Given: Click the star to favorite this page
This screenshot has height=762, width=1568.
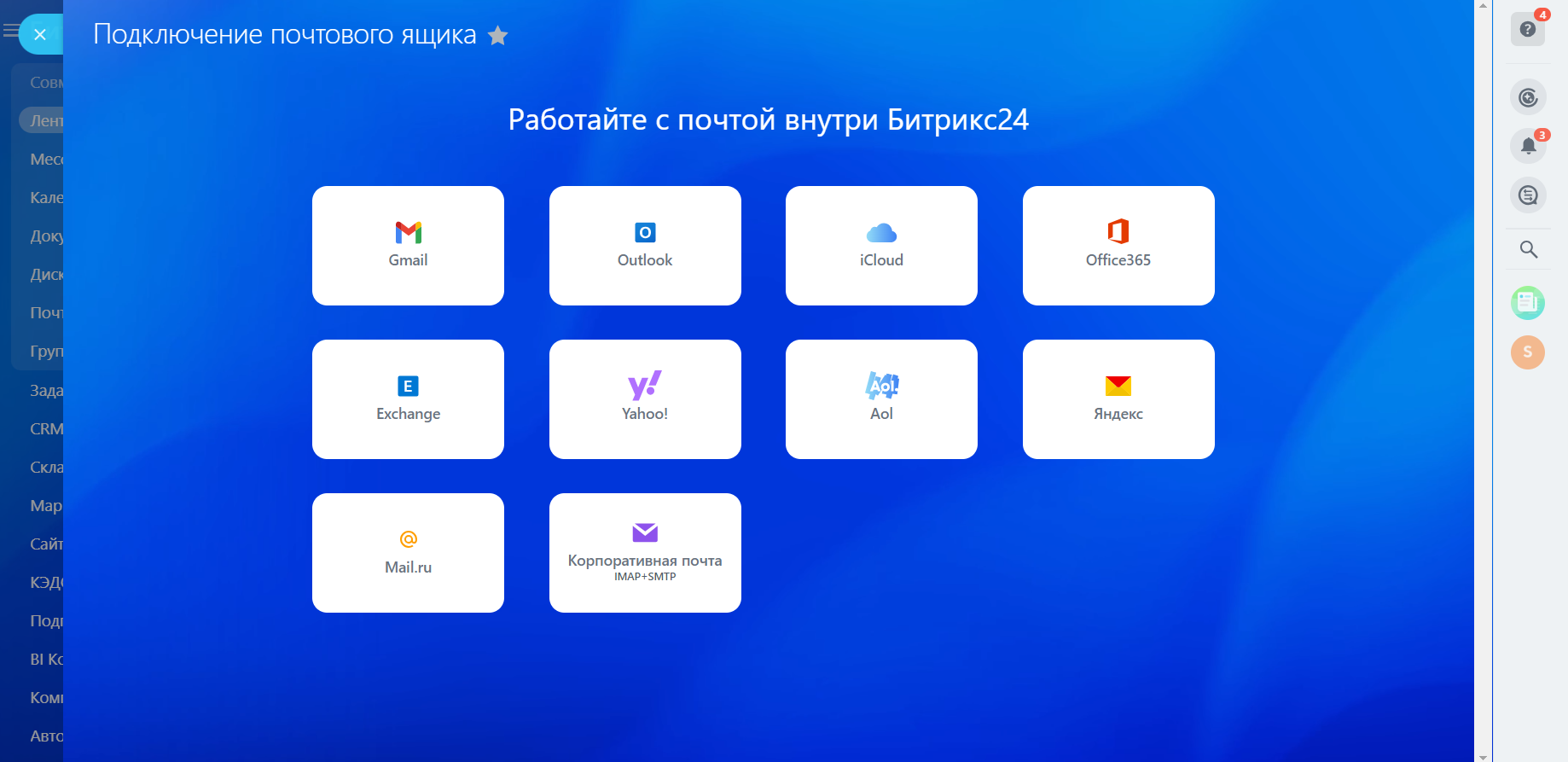Looking at the screenshot, I should [x=497, y=36].
